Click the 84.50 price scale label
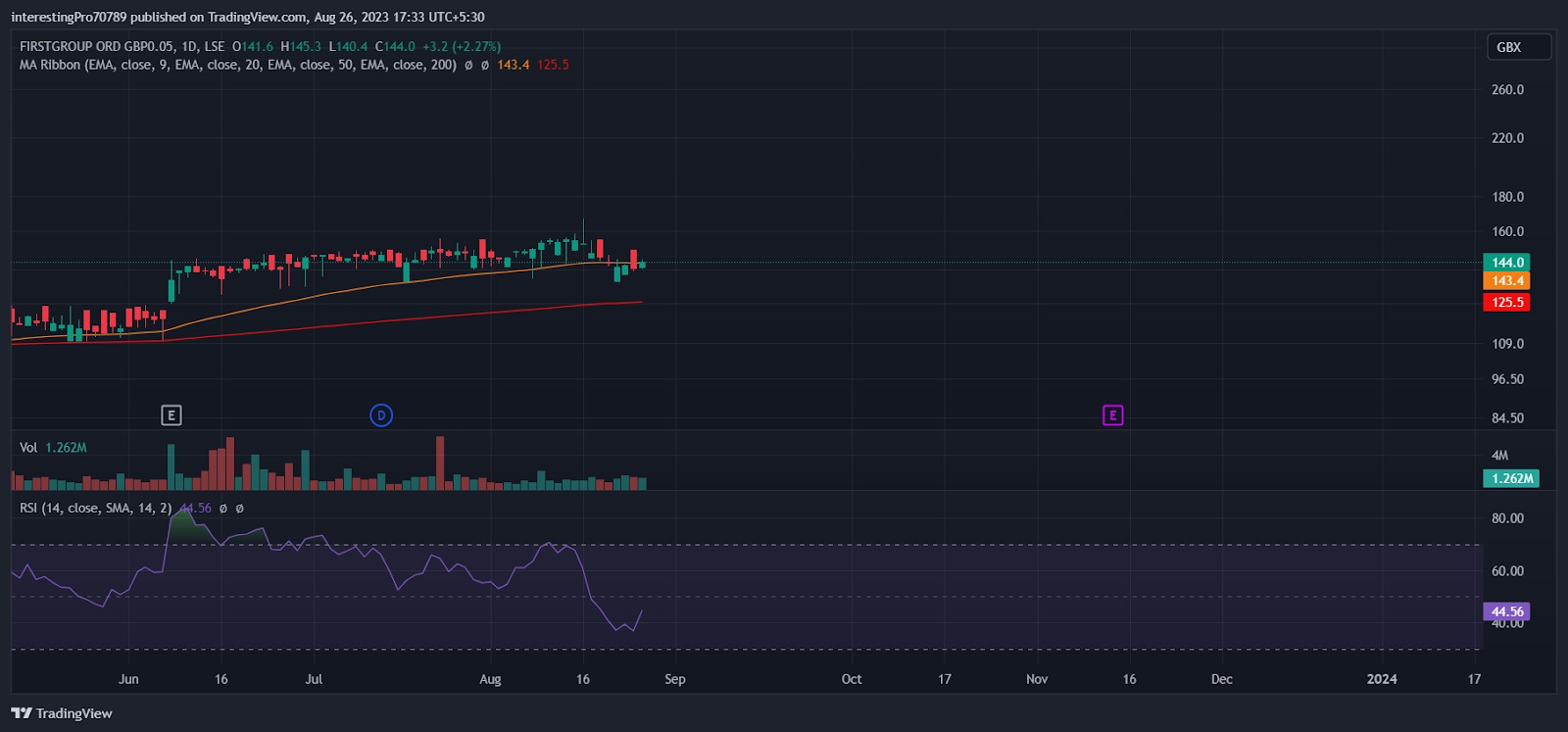This screenshot has width=1568, height=732. pos(1507,418)
